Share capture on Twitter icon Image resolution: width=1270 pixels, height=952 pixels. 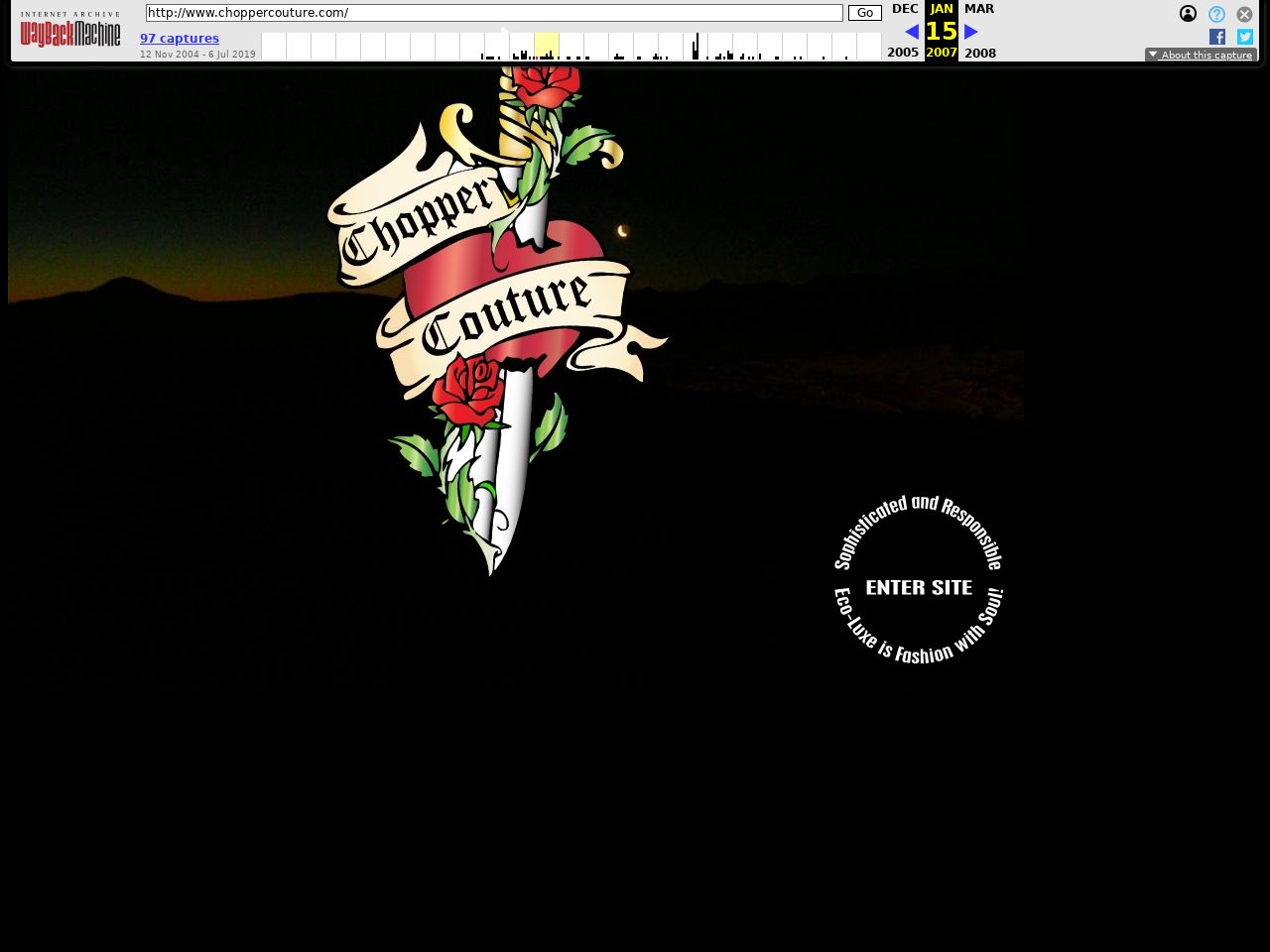(x=1245, y=37)
